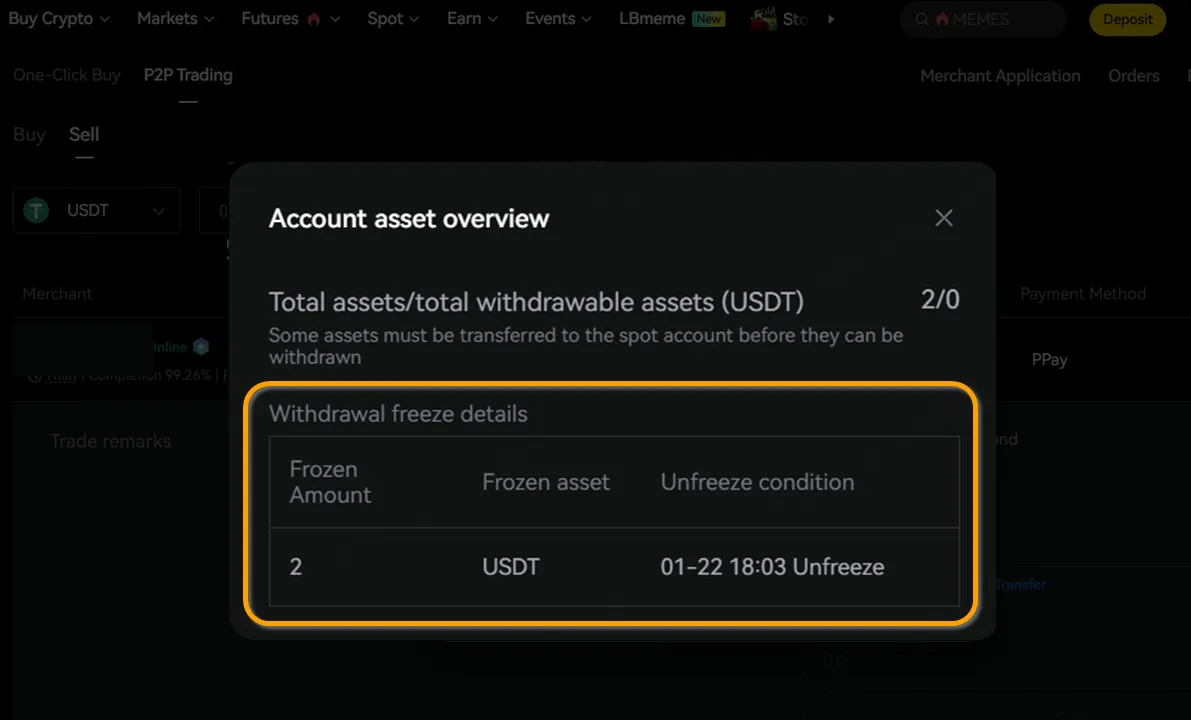Expand the Events menu
1191x720 pixels.
(x=558, y=19)
